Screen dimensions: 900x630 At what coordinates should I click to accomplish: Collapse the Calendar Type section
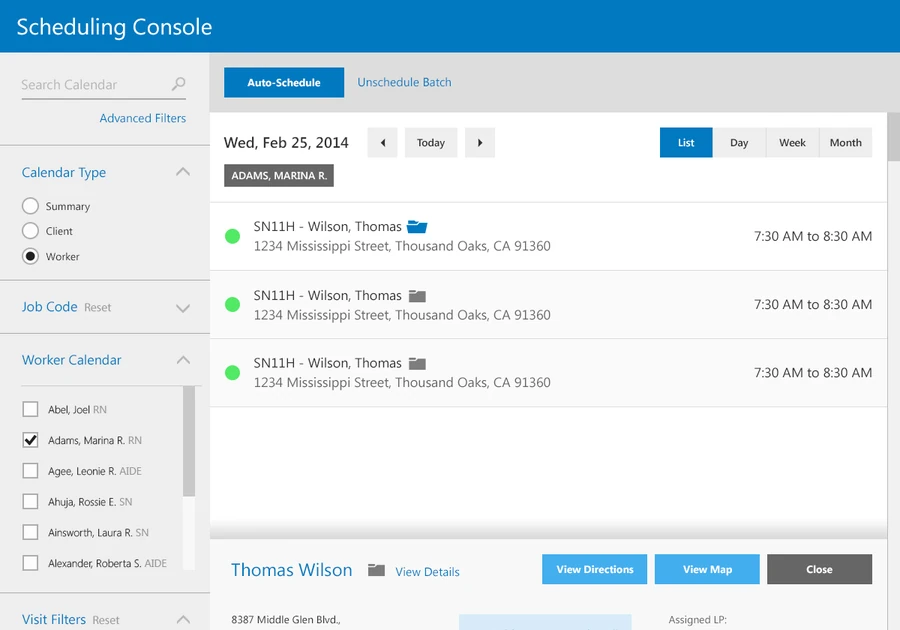click(x=183, y=172)
